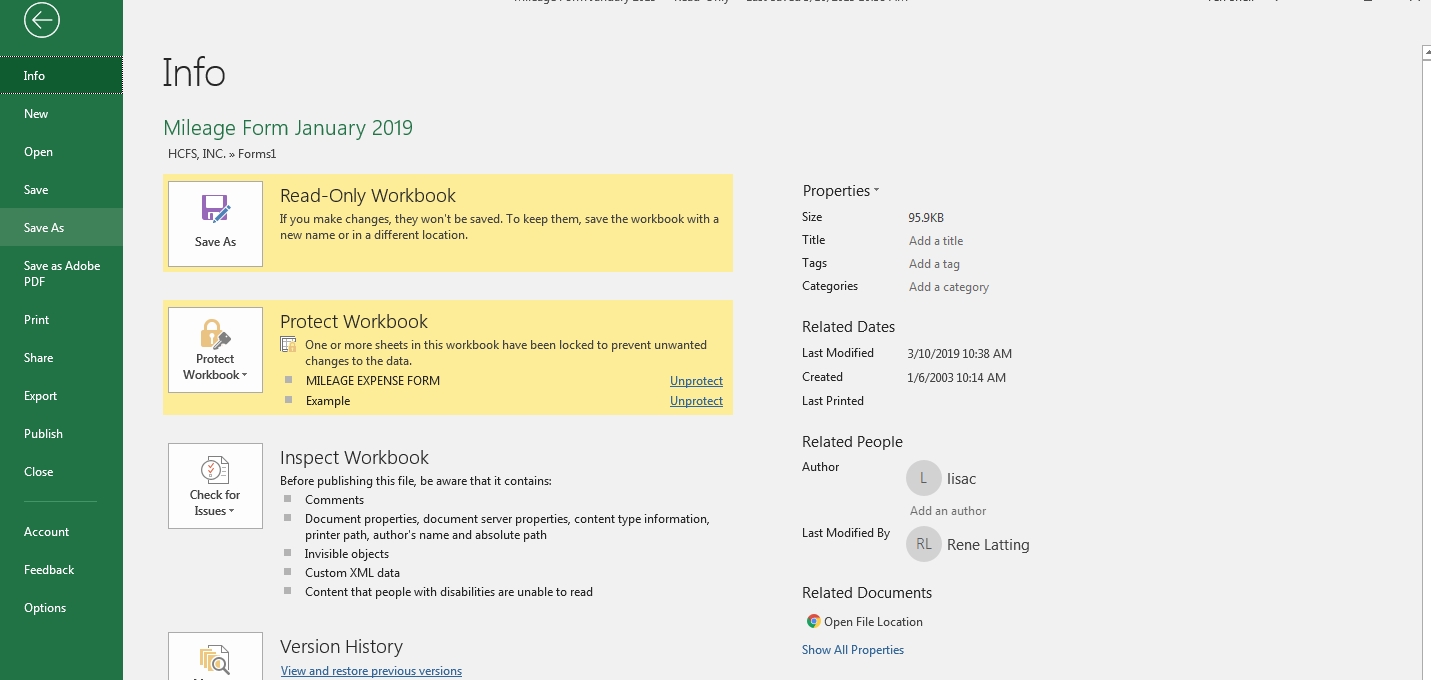This screenshot has height=680, width=1431.
Task: Click Show All Properties link
Action: 852,650
